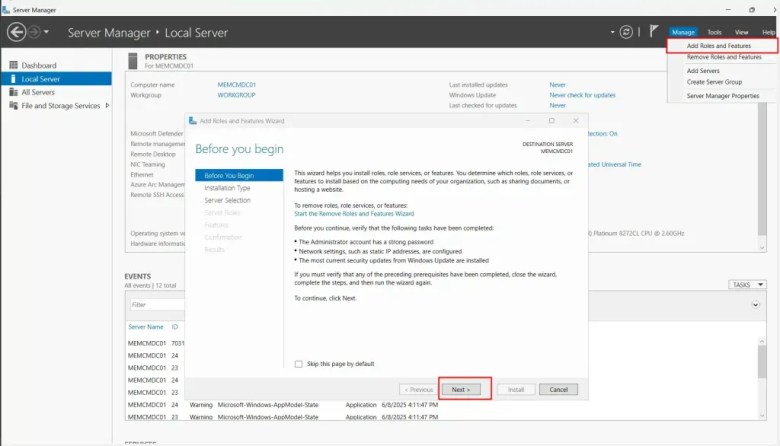Expand the events filter chevron
780x446 pixels.
755,305
